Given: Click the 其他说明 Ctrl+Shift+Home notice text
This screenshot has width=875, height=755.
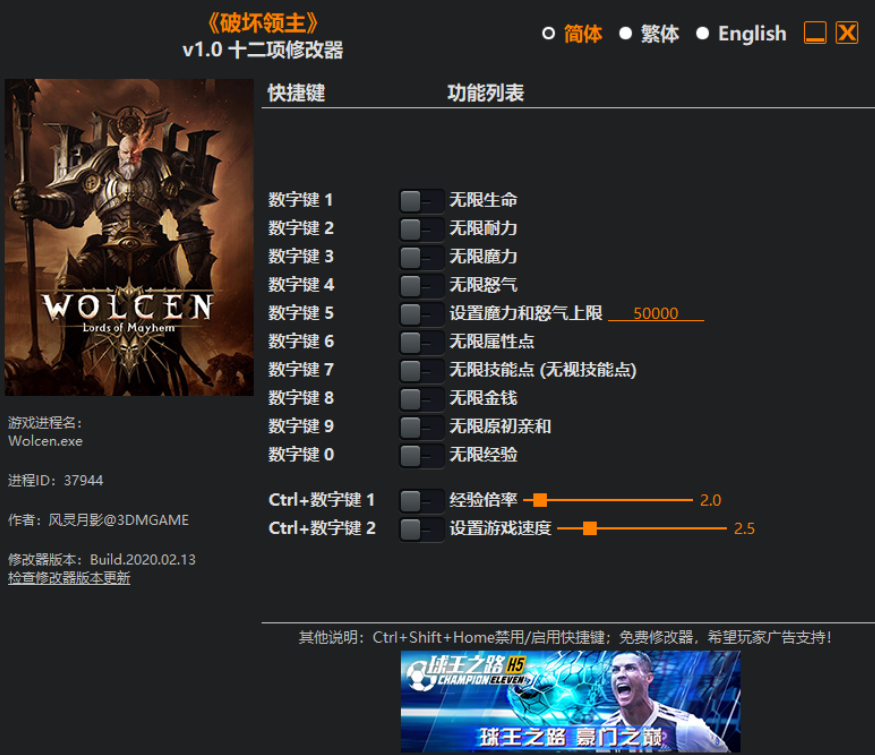Looking at the screenshot, I should click(565, 637).
